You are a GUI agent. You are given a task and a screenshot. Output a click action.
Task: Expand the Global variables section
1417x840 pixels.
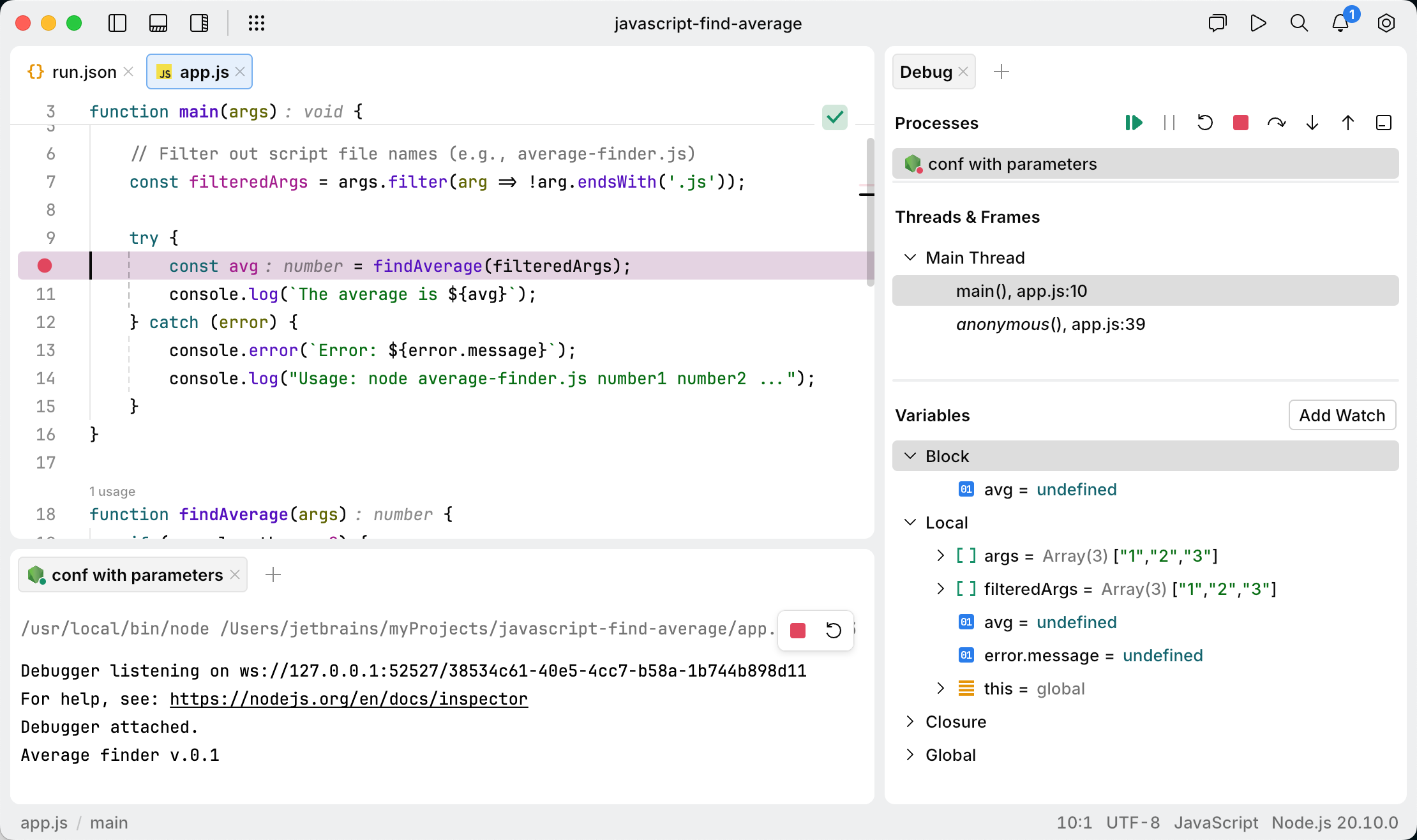pos(910,754)
